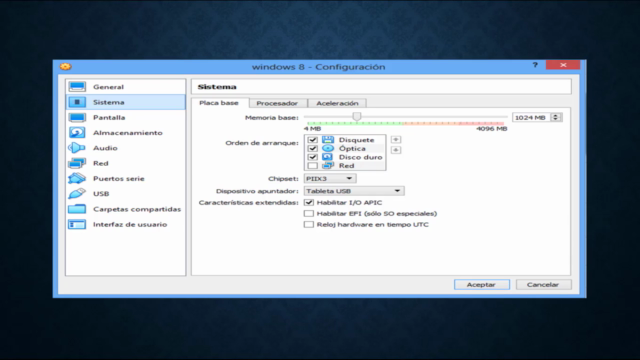Uncheck Disco duro in boot order

(x=313, y=157)
